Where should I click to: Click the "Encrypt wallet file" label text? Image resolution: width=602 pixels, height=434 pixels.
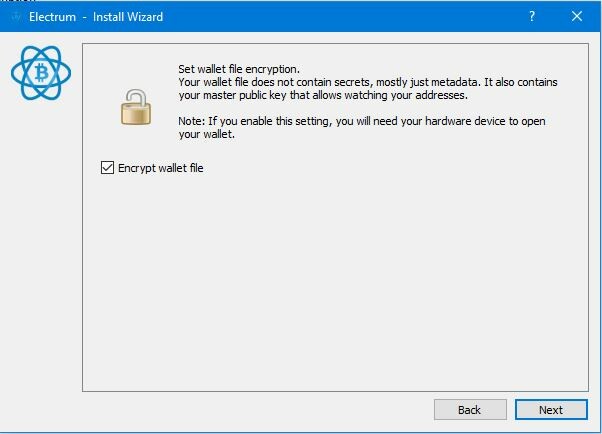click(160, 168)
